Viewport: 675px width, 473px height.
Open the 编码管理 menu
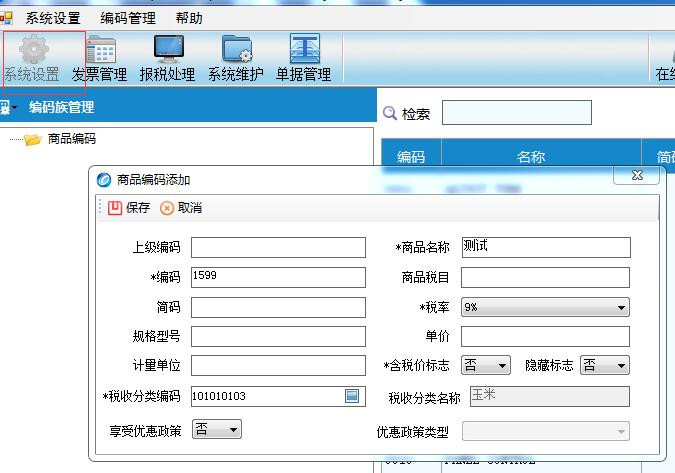pyautogui.click(x=128, y=18)
